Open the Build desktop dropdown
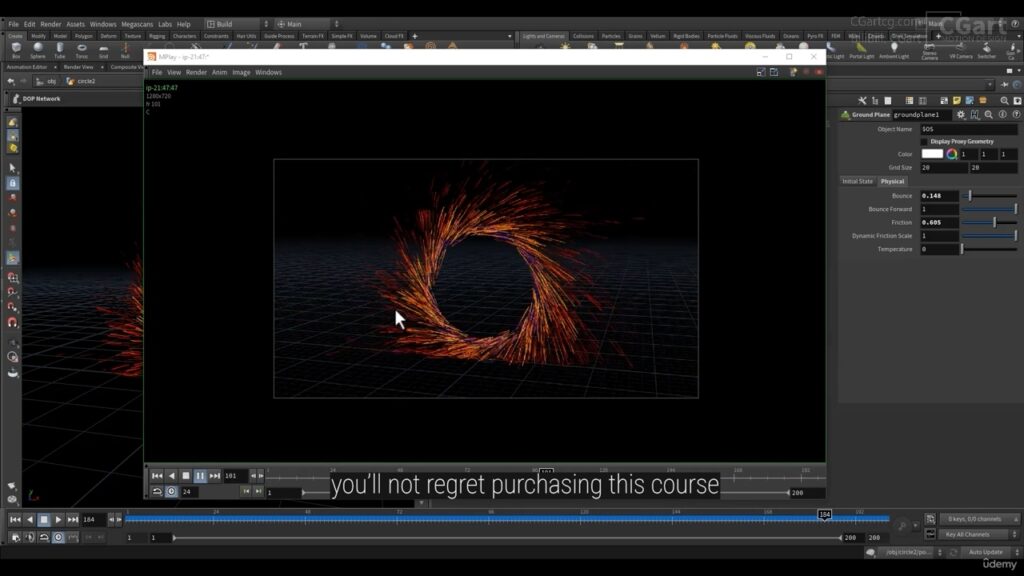 click(x=238, y=24)
